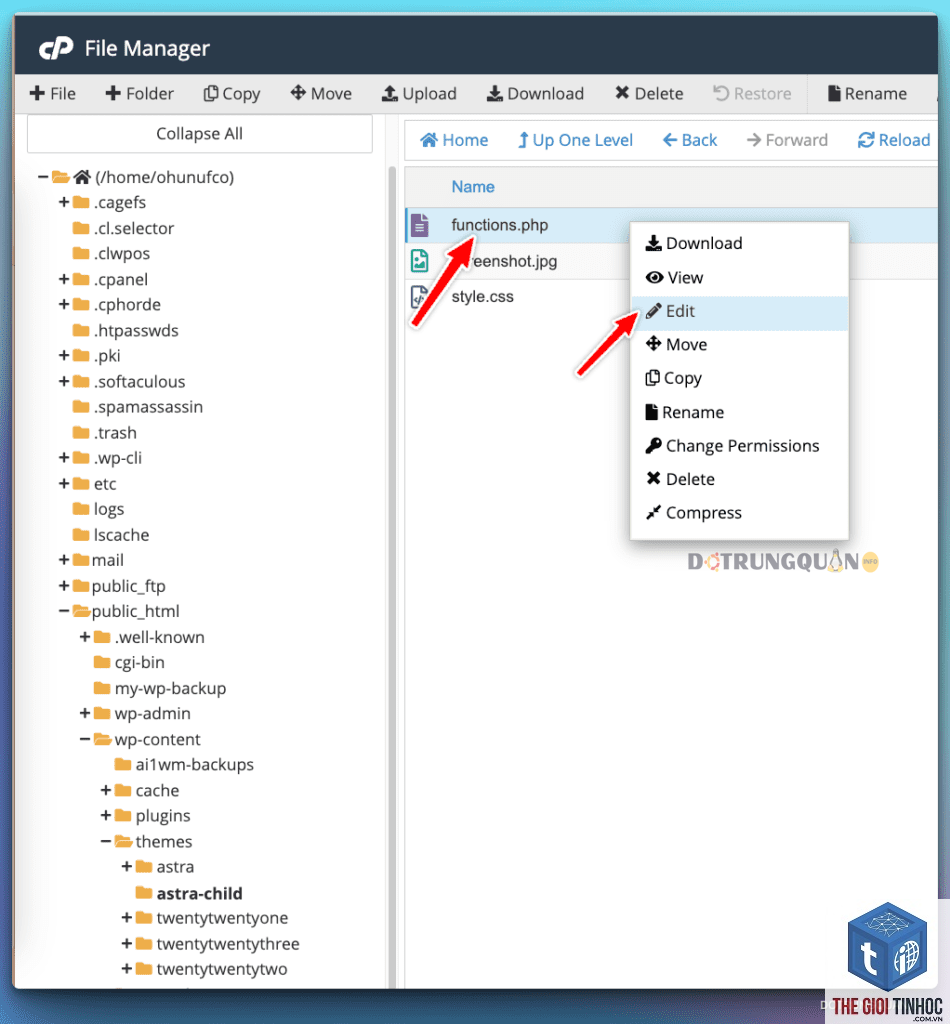Collapse the public_html folder

pos(64,611)
